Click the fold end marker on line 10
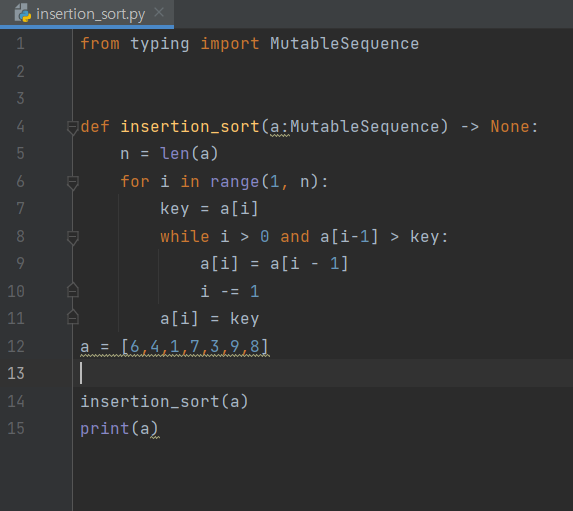Viewport: 573px width, 511px height. pyautogui.click(x=73, y=290)
